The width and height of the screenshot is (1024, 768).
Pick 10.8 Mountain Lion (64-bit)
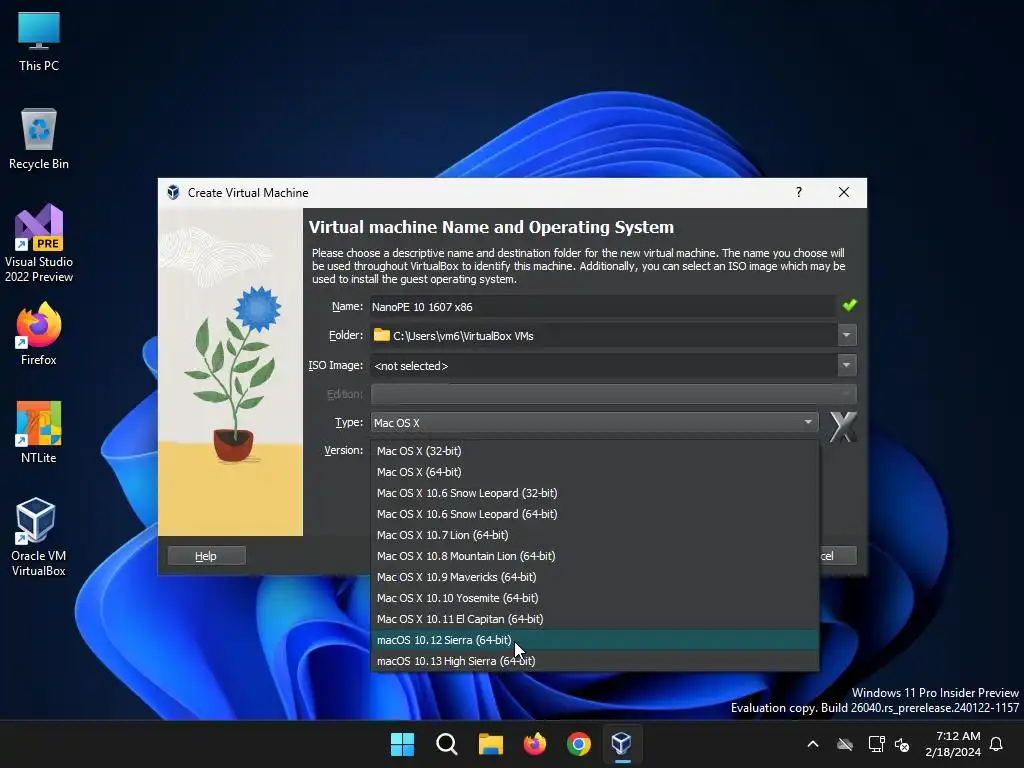(x=594, y=556)
